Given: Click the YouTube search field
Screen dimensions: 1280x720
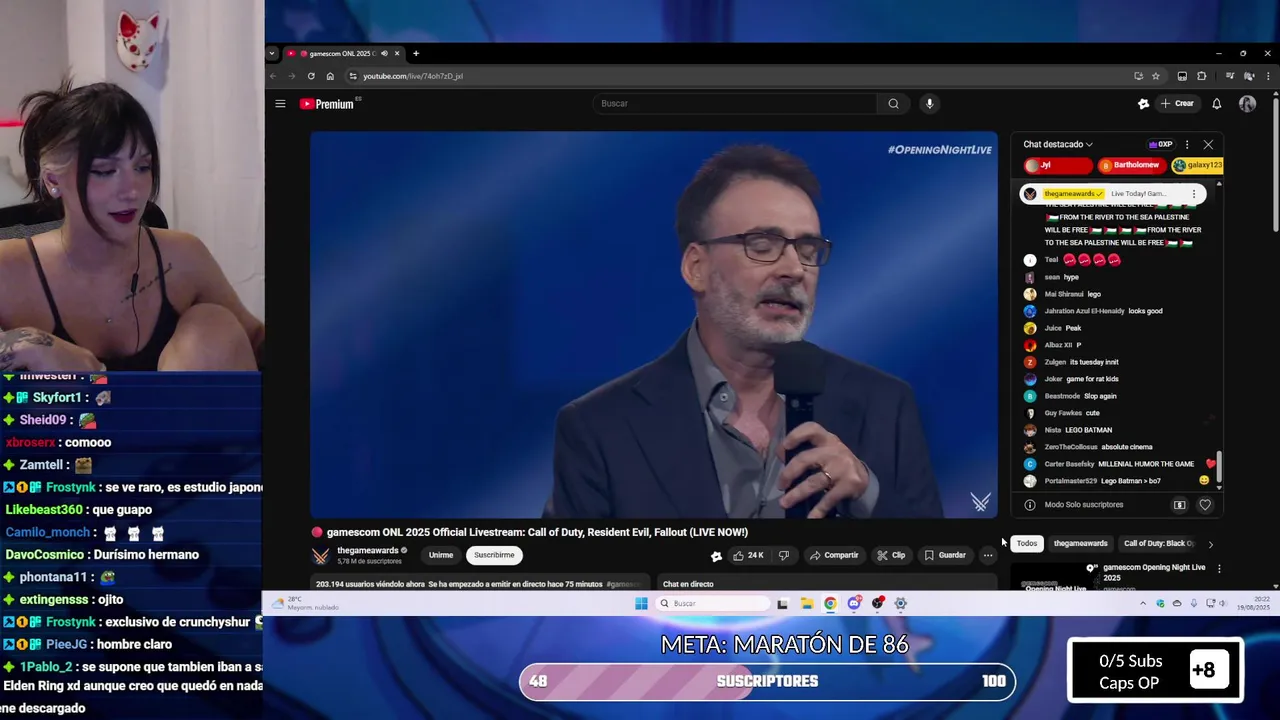Looking at the screenshot, I should (x=737, y=104).
